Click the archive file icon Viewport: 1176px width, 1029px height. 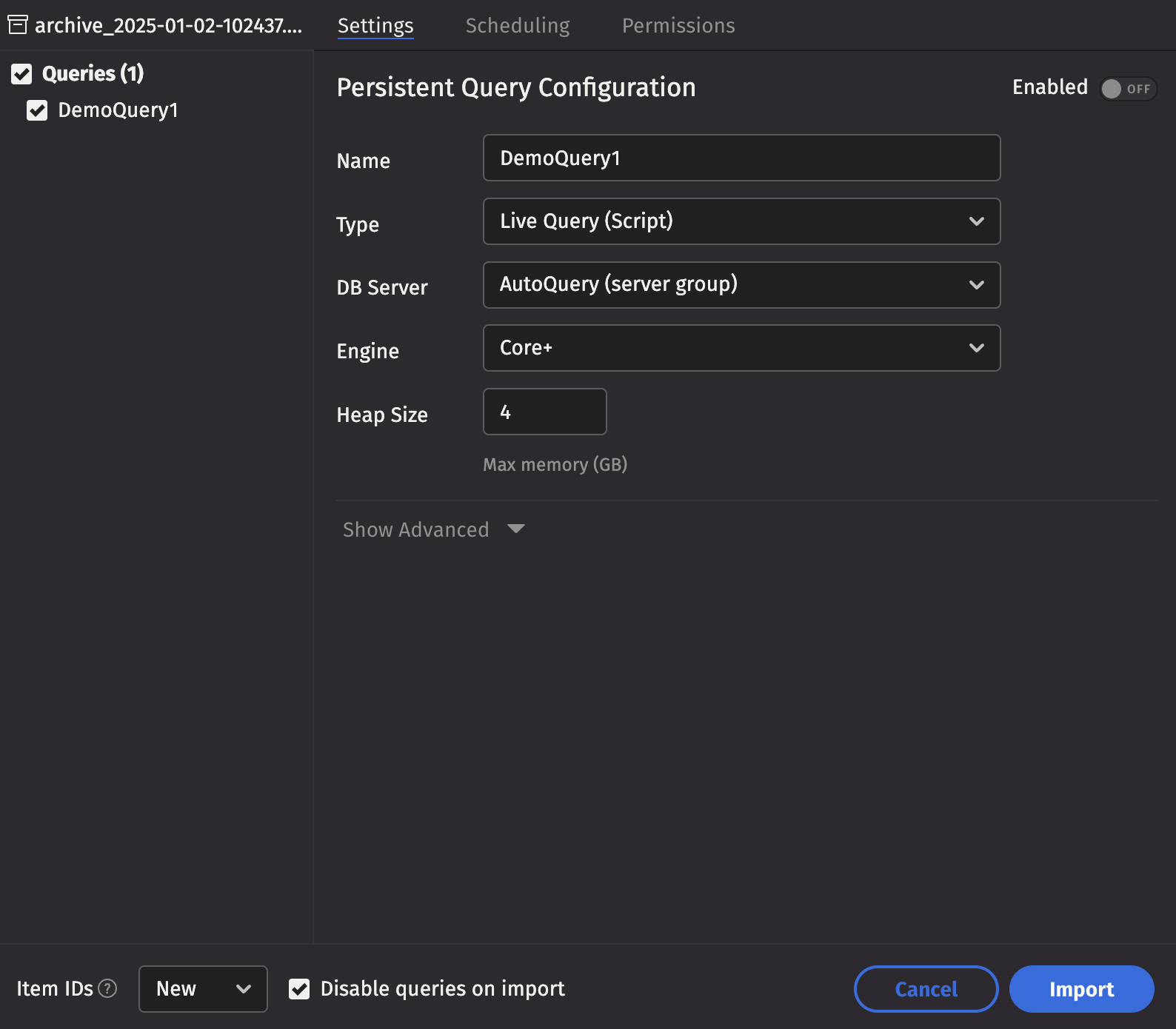pyautogui.click(x=18, y=25)
